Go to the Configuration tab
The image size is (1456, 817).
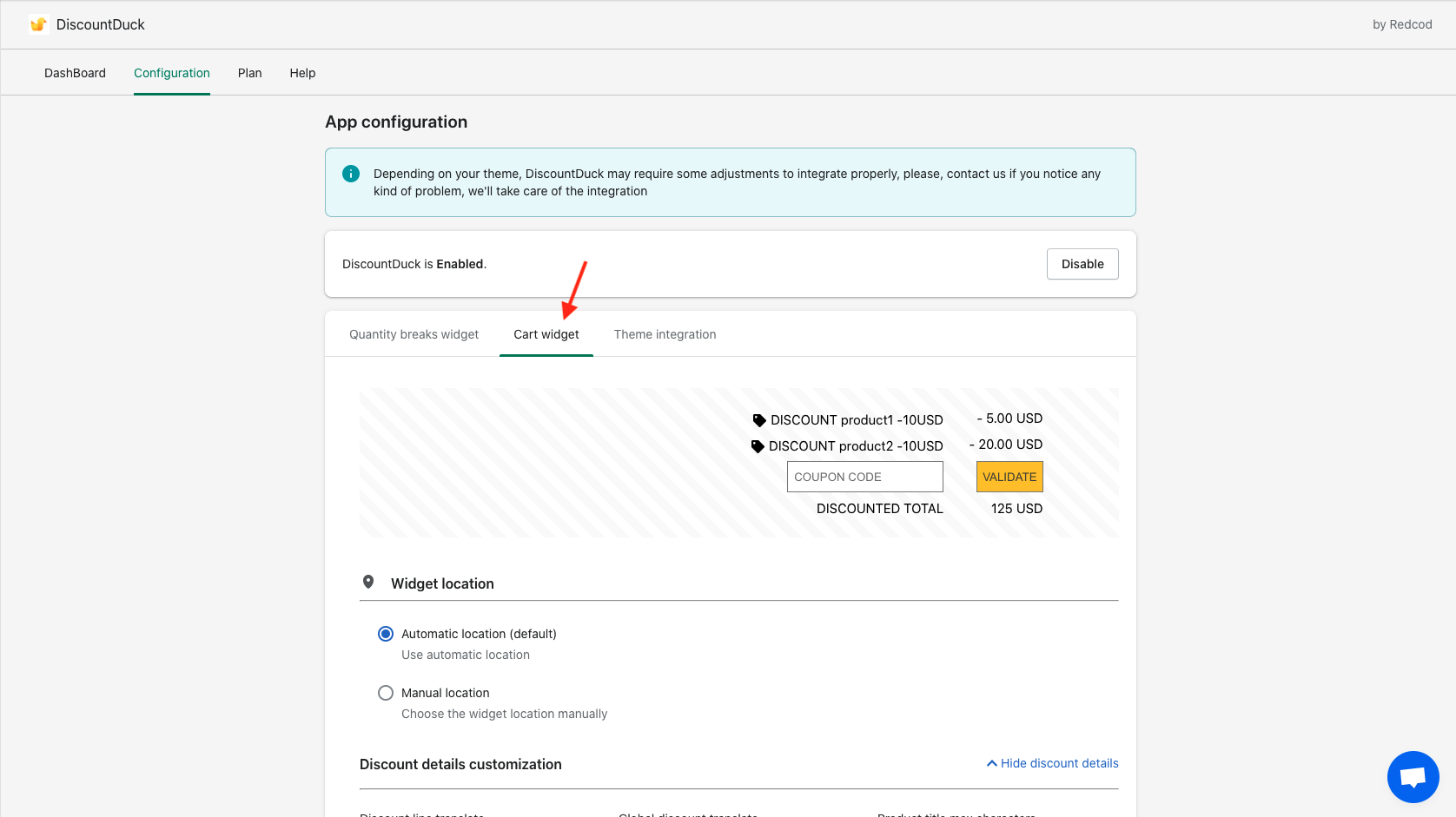click(x=172, y=73)
